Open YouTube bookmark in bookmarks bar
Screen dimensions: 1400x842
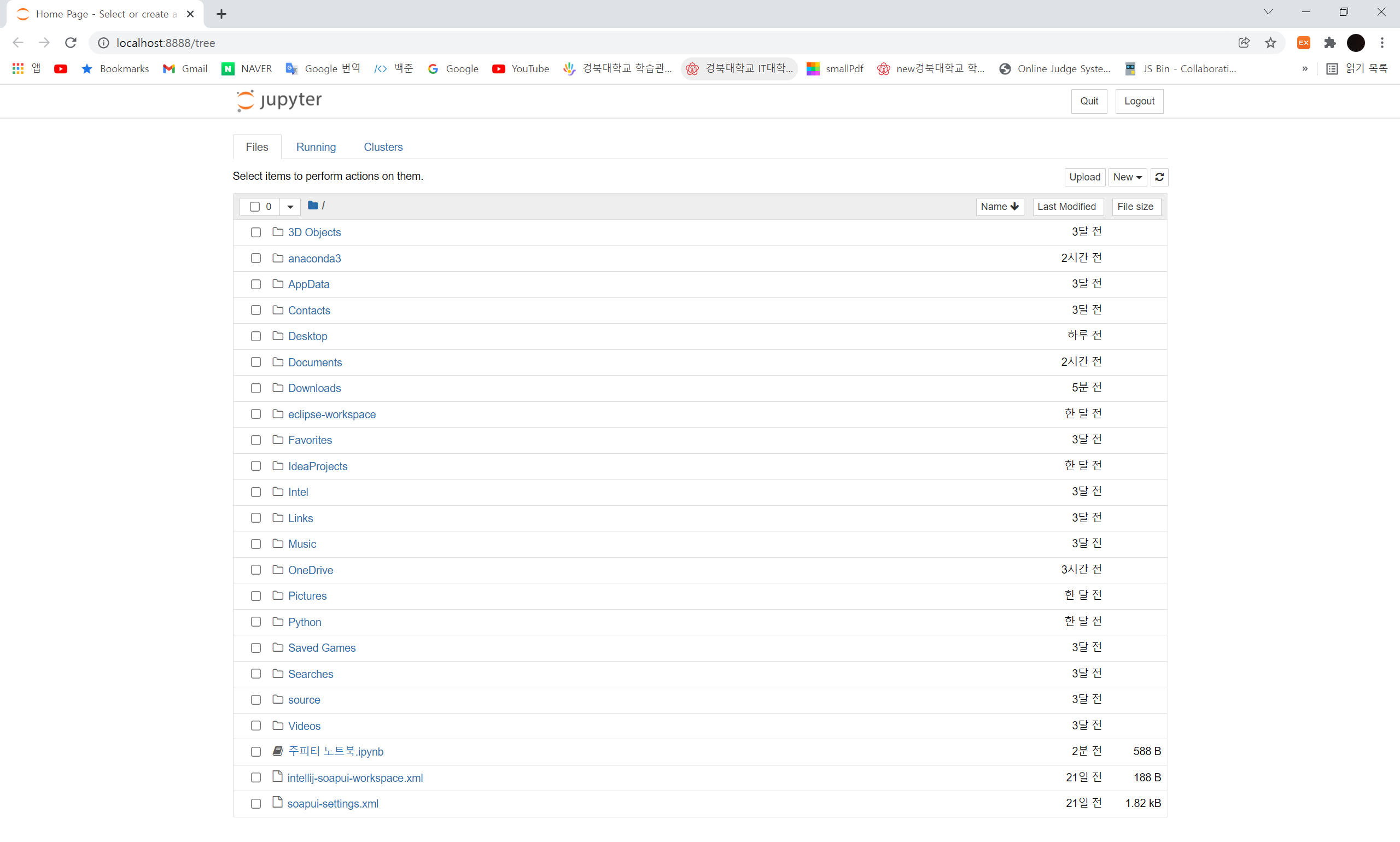[x=521, y=69]
